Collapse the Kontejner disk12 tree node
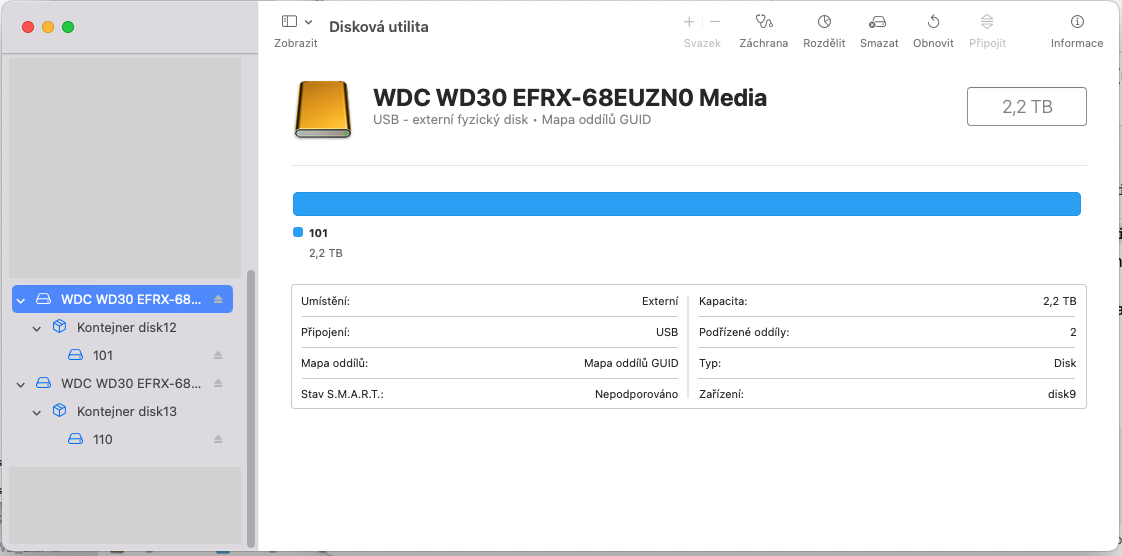This screenshot has width=1122, height=556. tap(36, 328)
